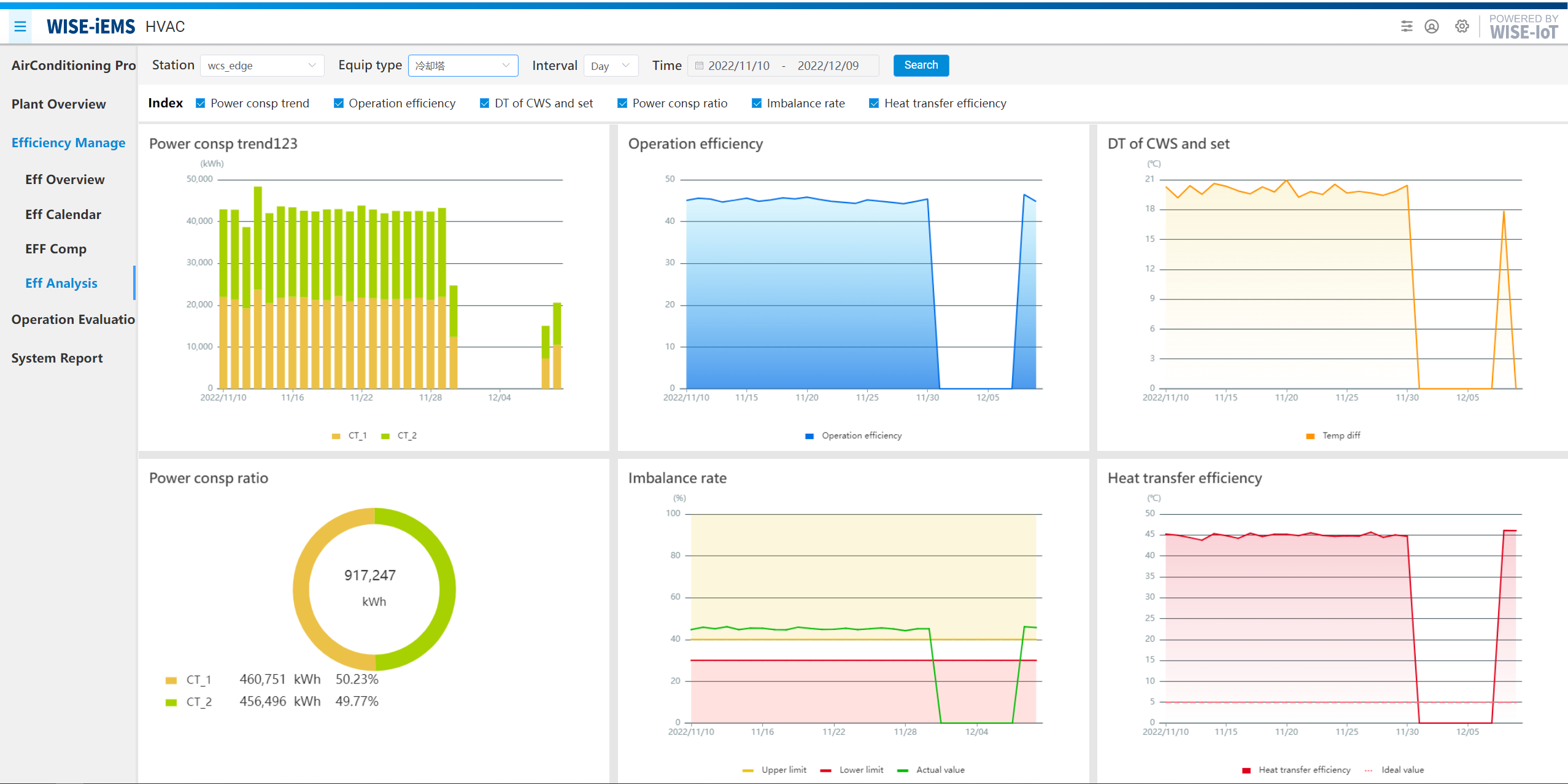Uncheck the DT of CWS and set checkbox
Viewport: 1568px width, 784px height.
pos(484,103)
